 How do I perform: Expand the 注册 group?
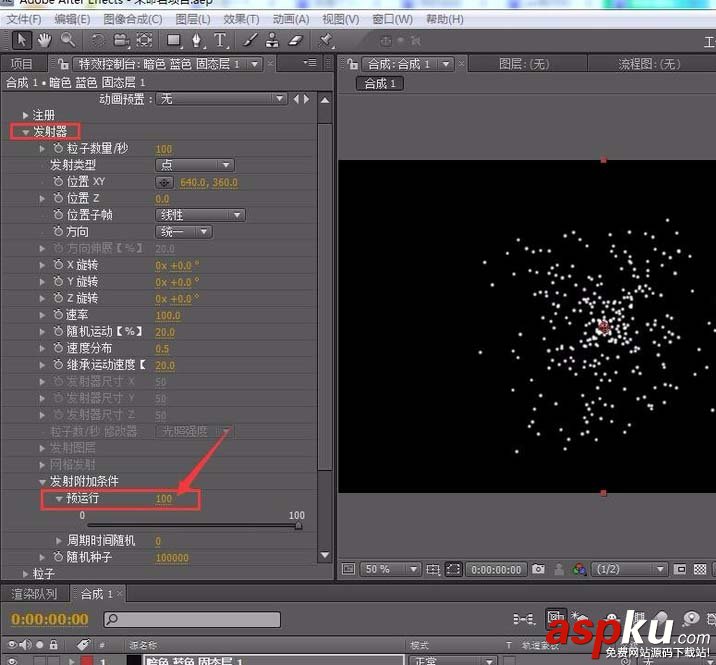coord(26,116)
